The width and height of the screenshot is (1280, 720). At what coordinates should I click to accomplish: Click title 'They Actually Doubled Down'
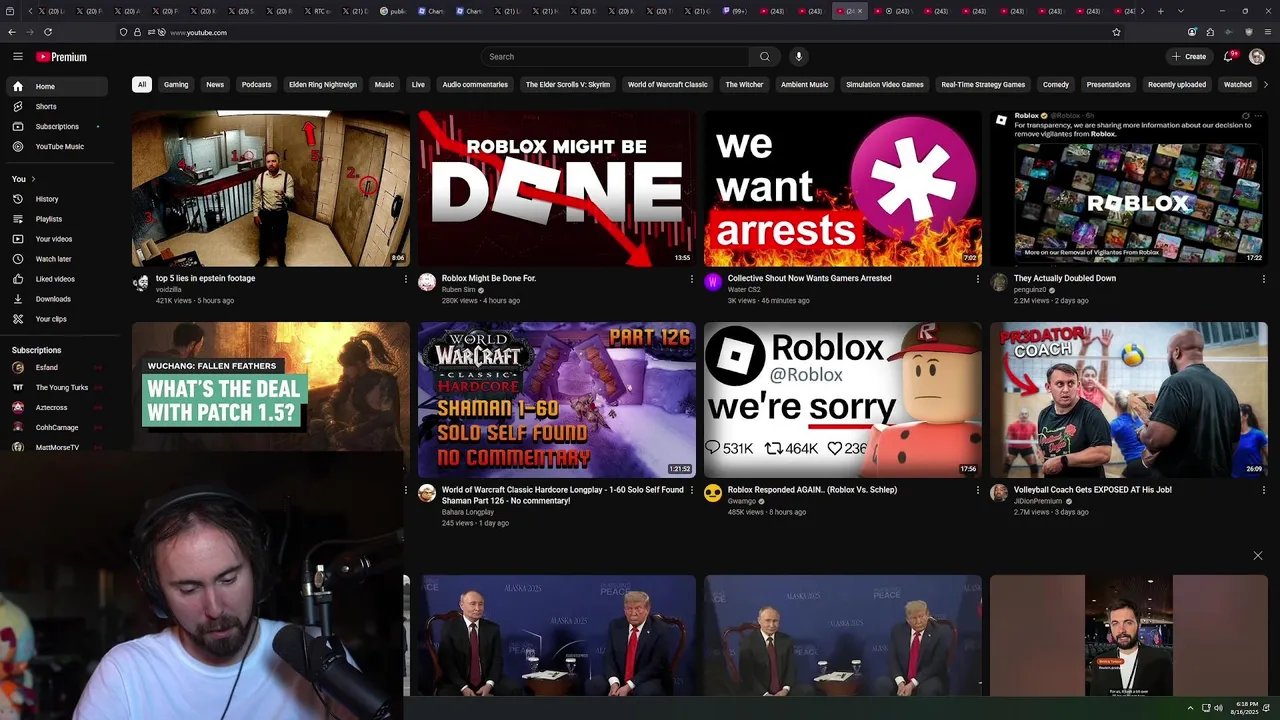[x=1064, y=278]
